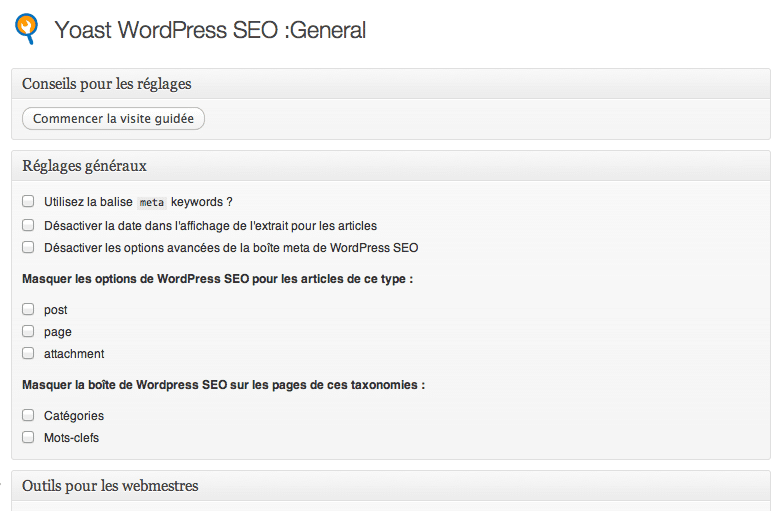Image resolution: width=779 pixels, height=511 pixels.
Task: Toggle the Outils pour les webmestres panel header
Action: click(390, 486)
